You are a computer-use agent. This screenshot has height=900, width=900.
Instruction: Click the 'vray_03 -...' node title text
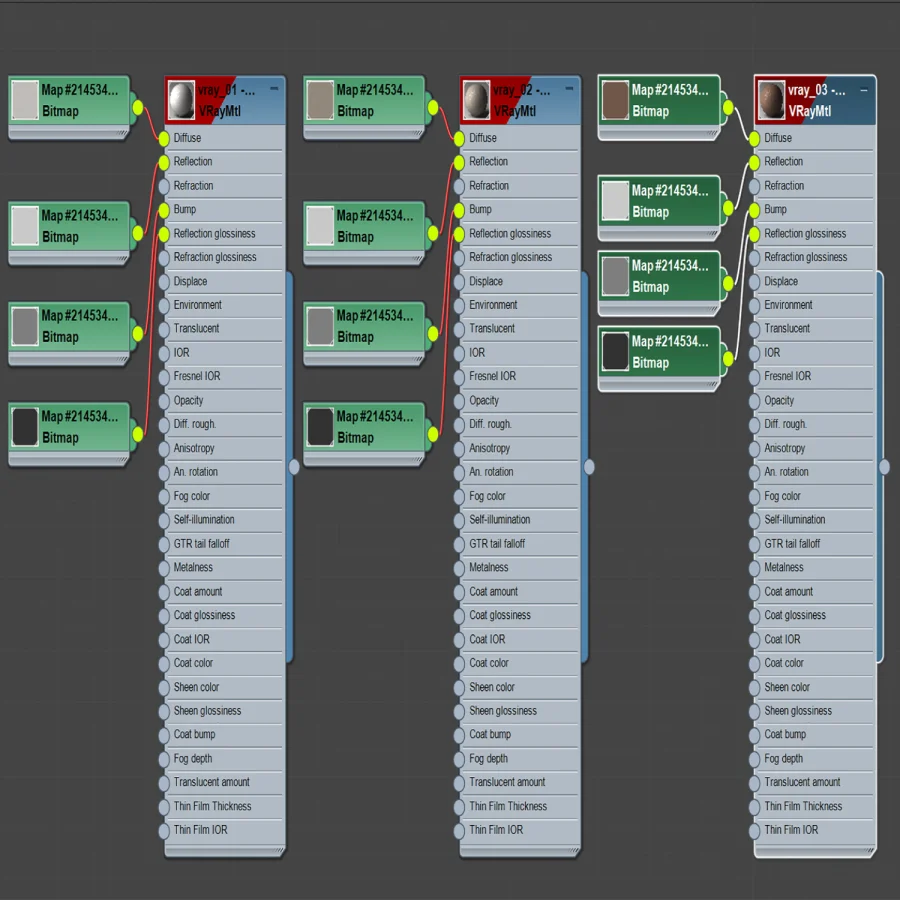[x=816, y=90]
